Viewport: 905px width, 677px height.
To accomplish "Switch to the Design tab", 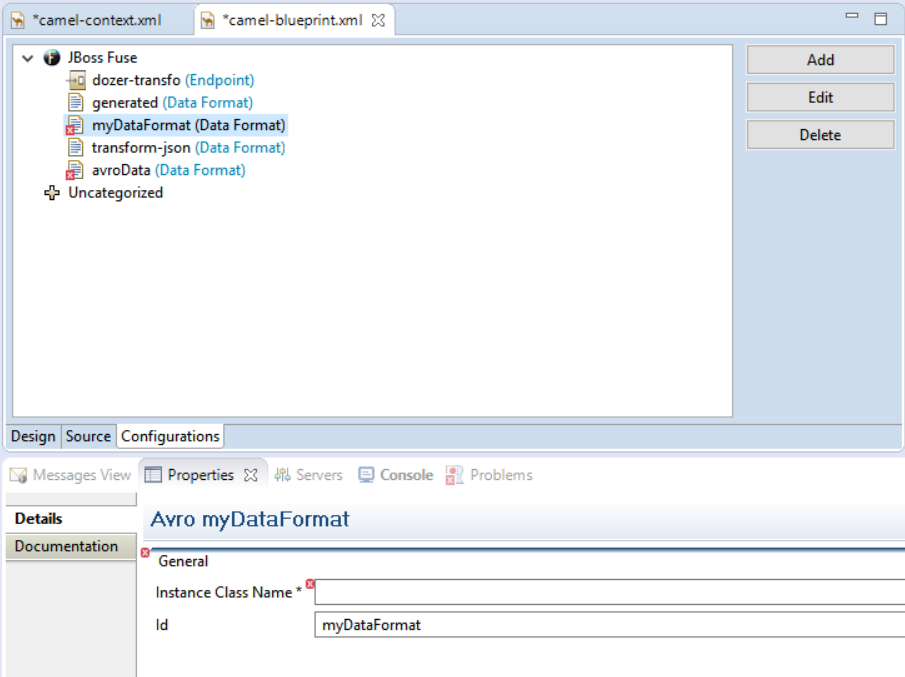I will pyautogui.click(x=33, y=436).
